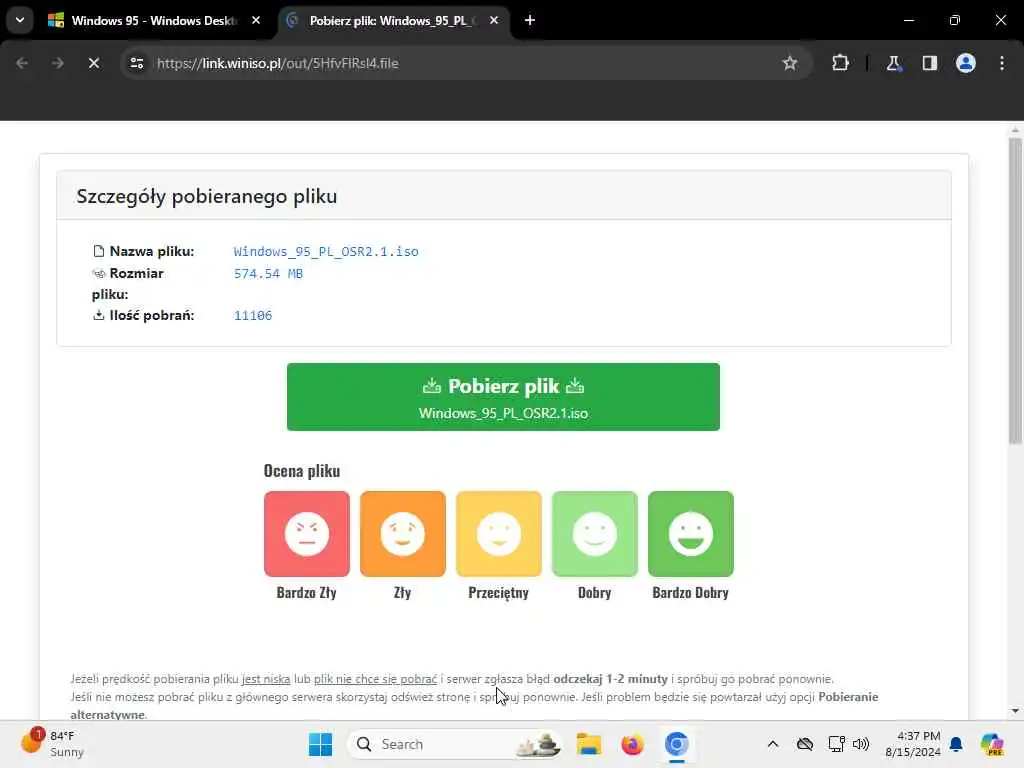Open the notifications bell icon
The image size is (1024, 768).
(x=956, y=744)
